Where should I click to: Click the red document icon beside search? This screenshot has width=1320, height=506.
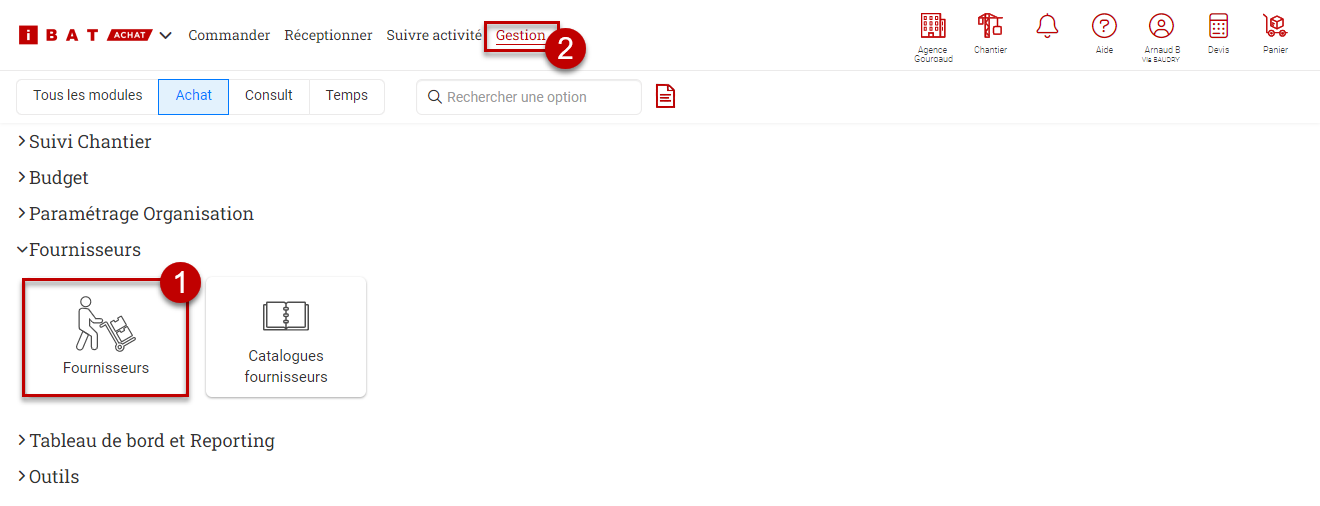tap(665, 96)
